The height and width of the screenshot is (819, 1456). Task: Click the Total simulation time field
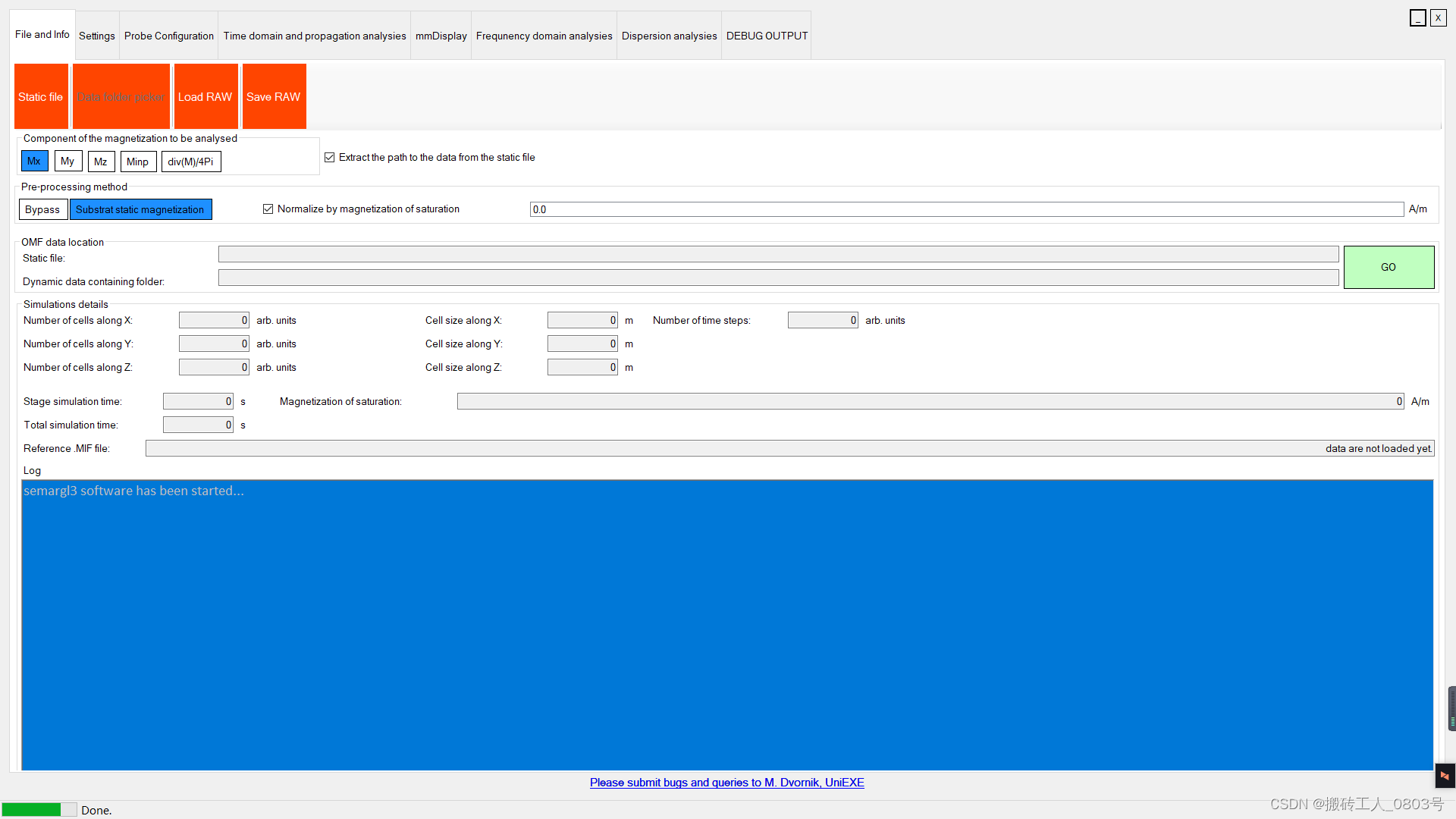click(198, 425)
